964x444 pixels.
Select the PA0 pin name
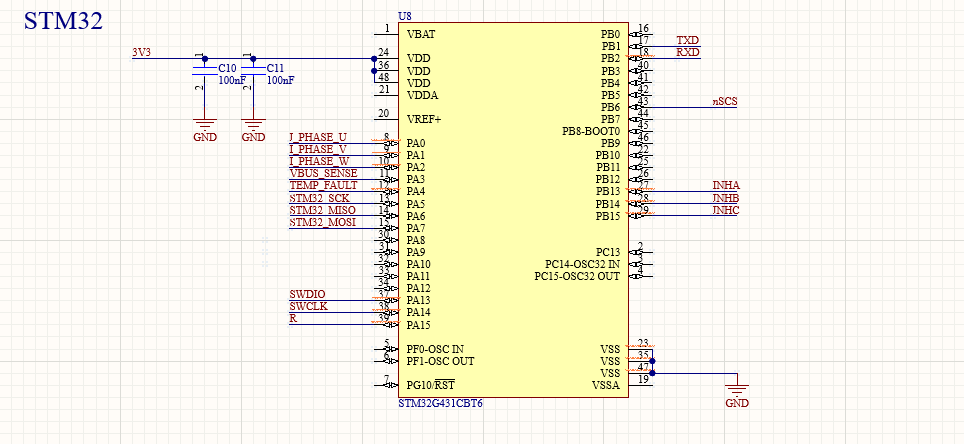pyautogui.click(x=416, y=143)
